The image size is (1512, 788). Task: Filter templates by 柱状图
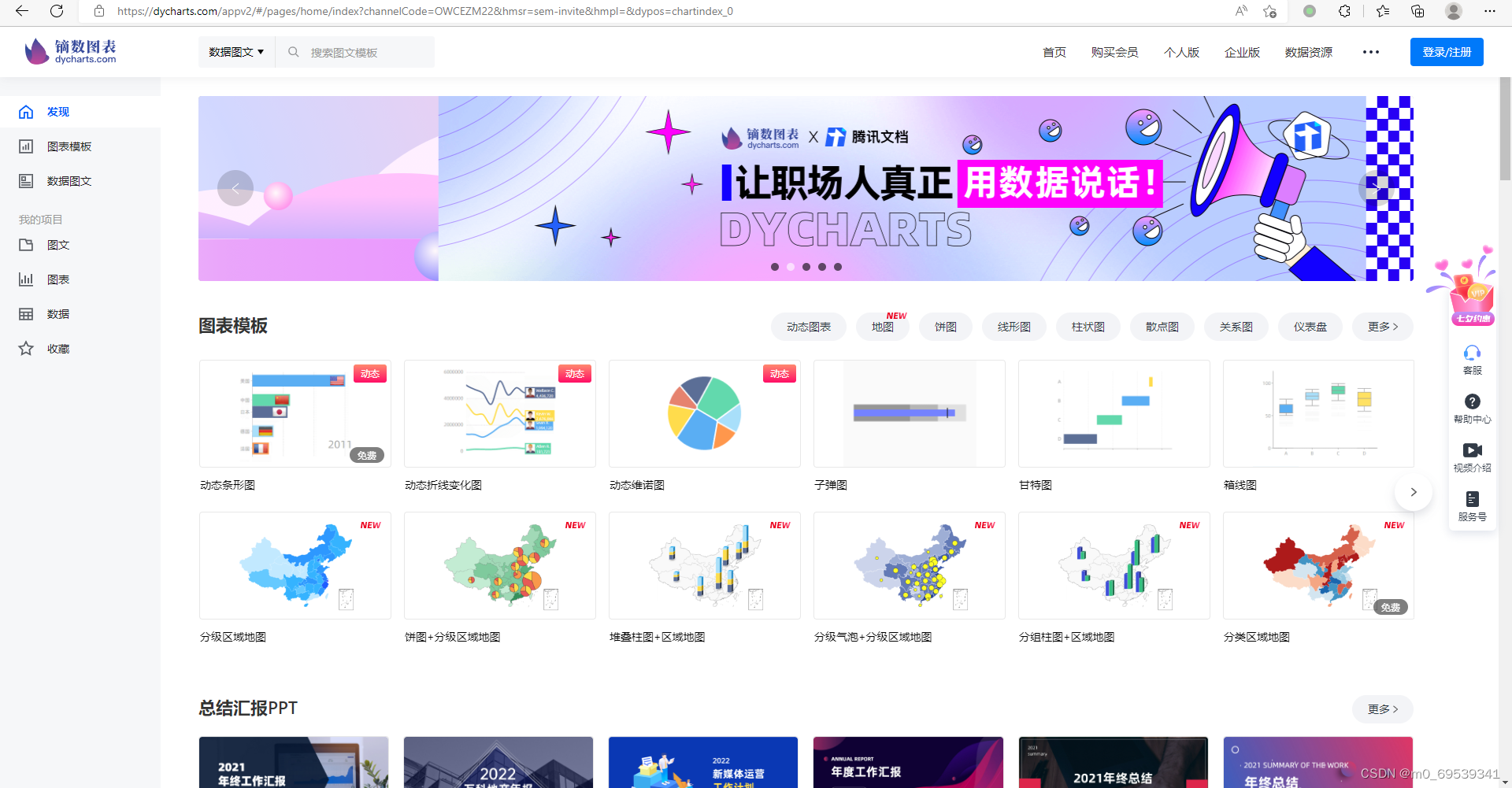tap(1088, 327)
